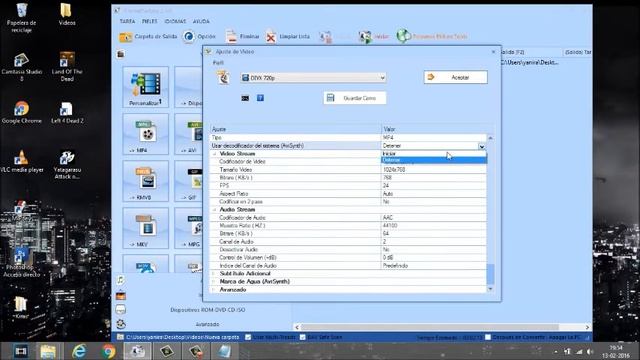
Task: Click the green globe toolbar icon
Action: point(403,36)
